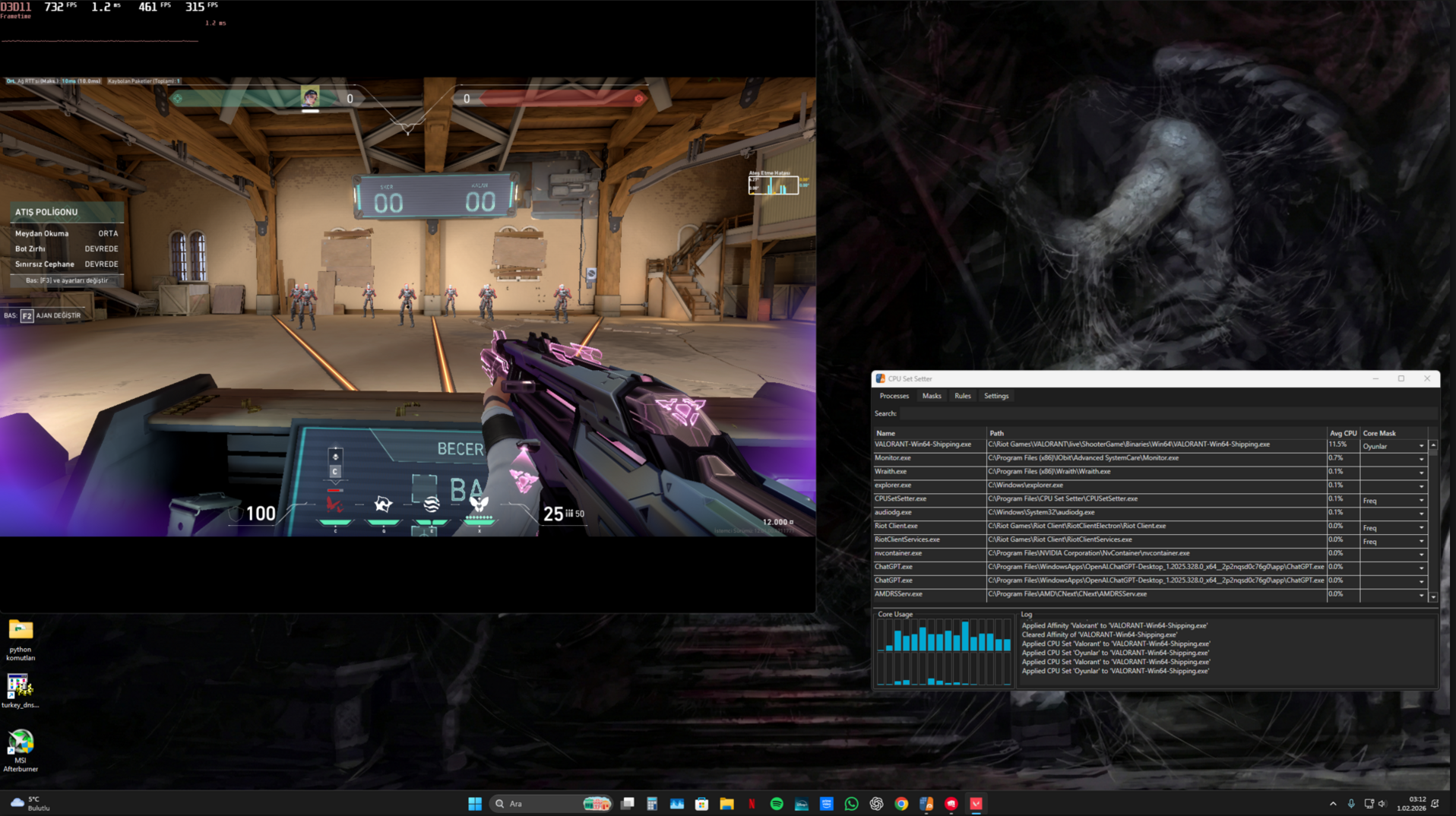Image resolution: width=1456 pixels, height=816 pixels.
Task: Expand Core Mask dropdown for CPUSetSetter.exe
Action: (1421, 501)
